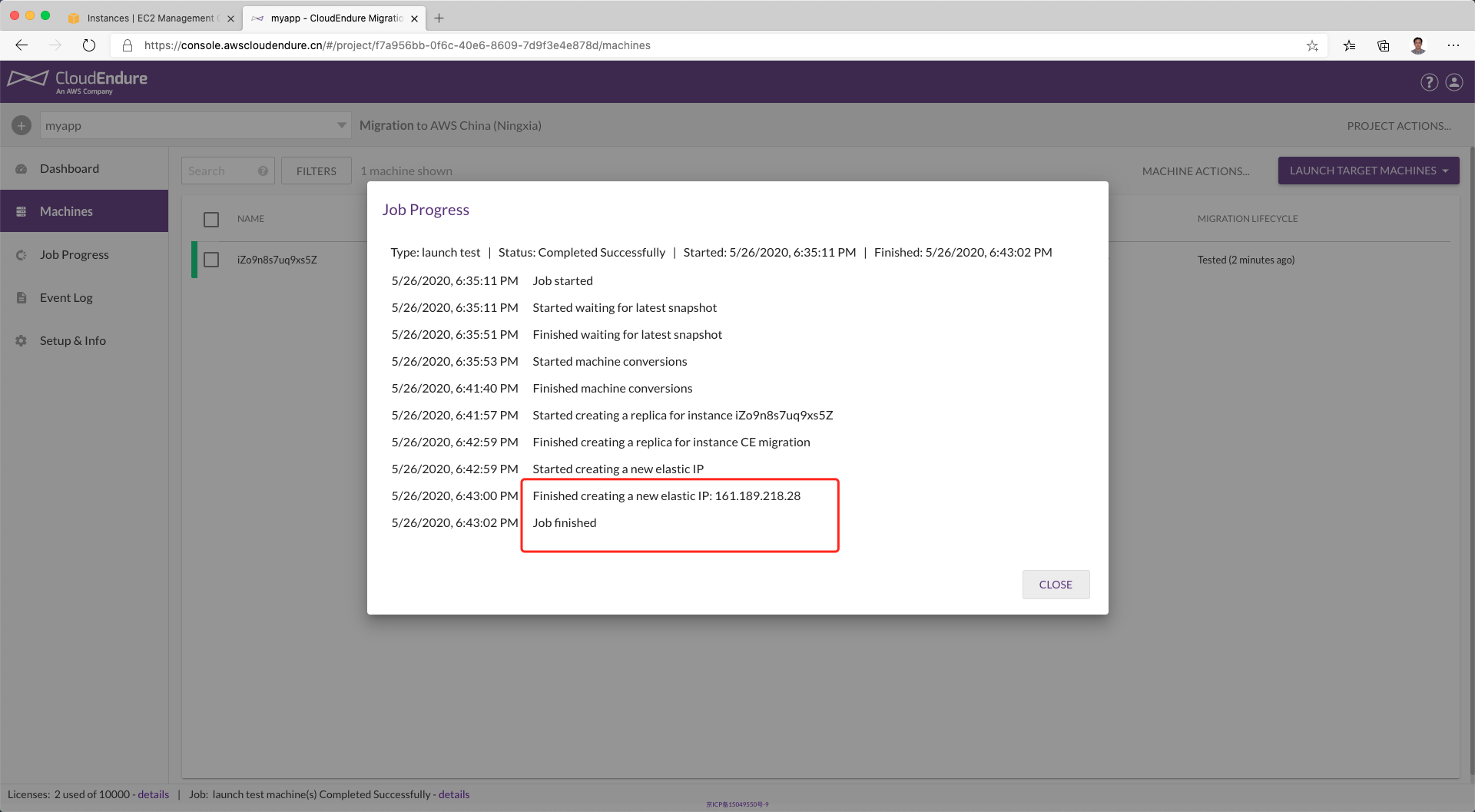The height and width of the screenshot is (812, 1475).
Task: Open the Project Actions menu
Action: click(x=1398, y=125)
